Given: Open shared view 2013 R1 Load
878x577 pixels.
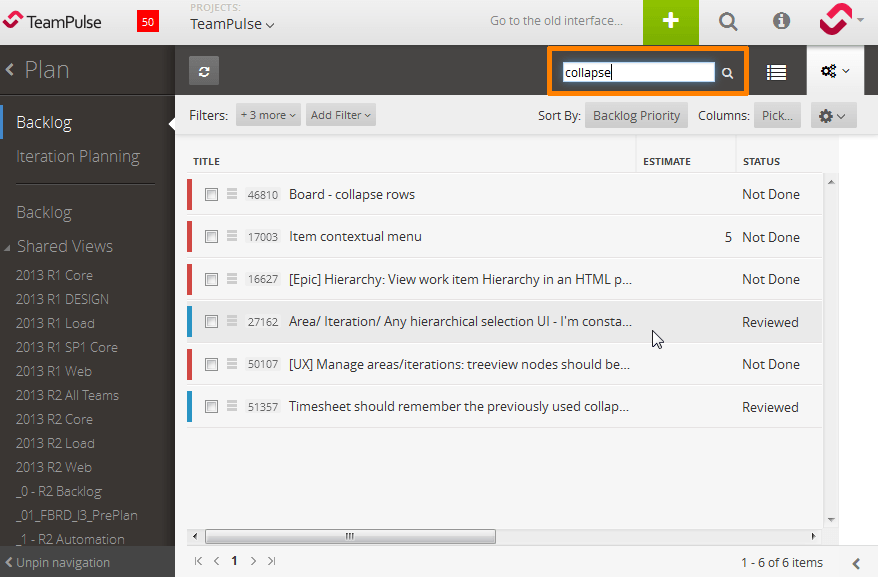Looking at the screenshot, I should pyautogui.click(x=55, y=323).
